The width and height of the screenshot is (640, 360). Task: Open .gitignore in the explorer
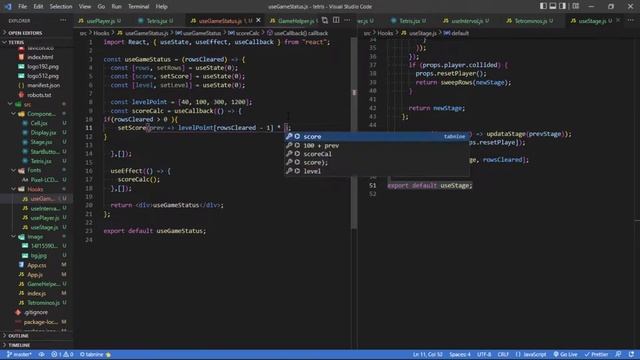[36, 312]
